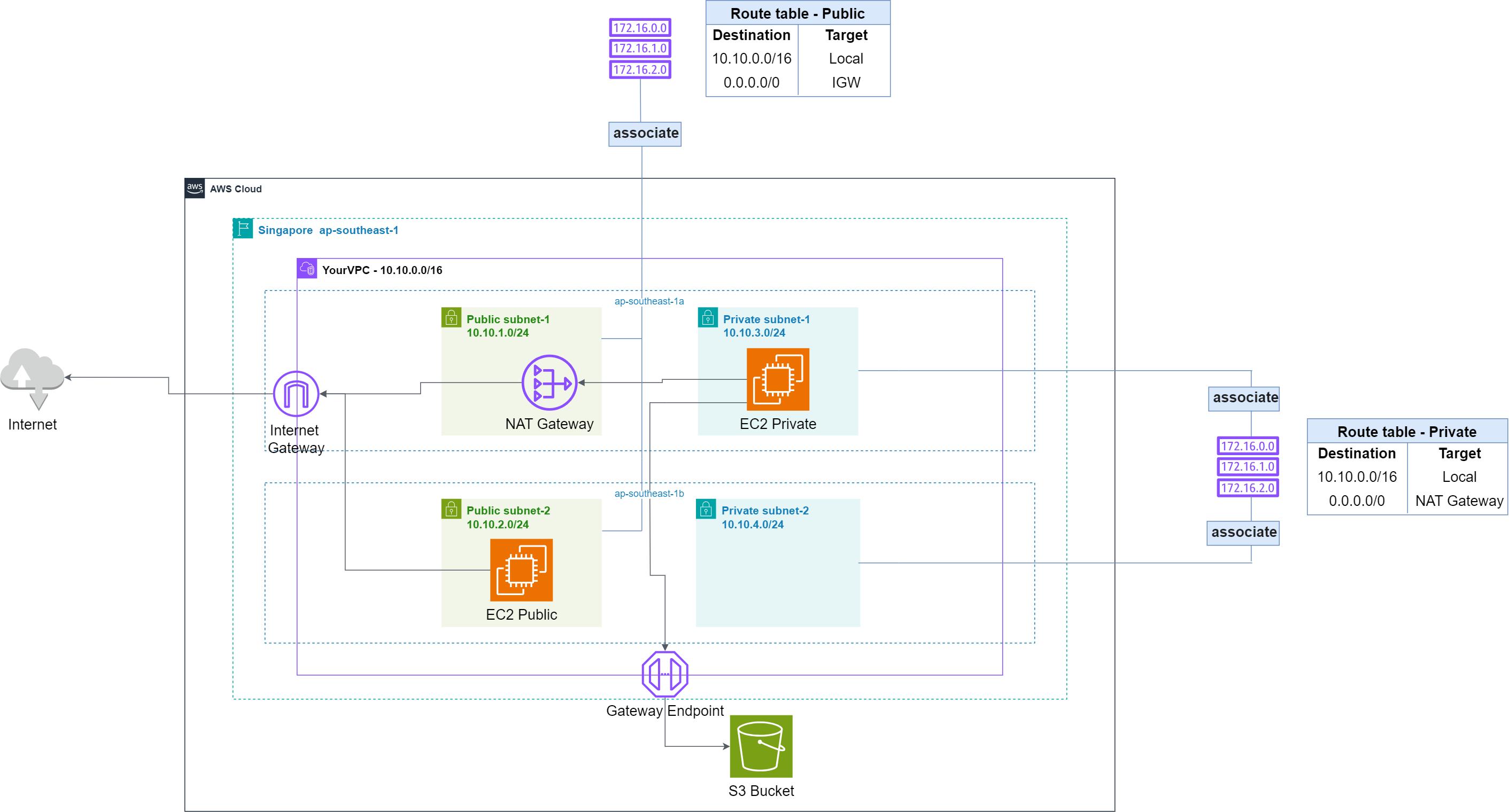Viewport: 1509px width, 812px height.
Task: Click the ap-southeast-1b zone label
Action: click(649, 494)
